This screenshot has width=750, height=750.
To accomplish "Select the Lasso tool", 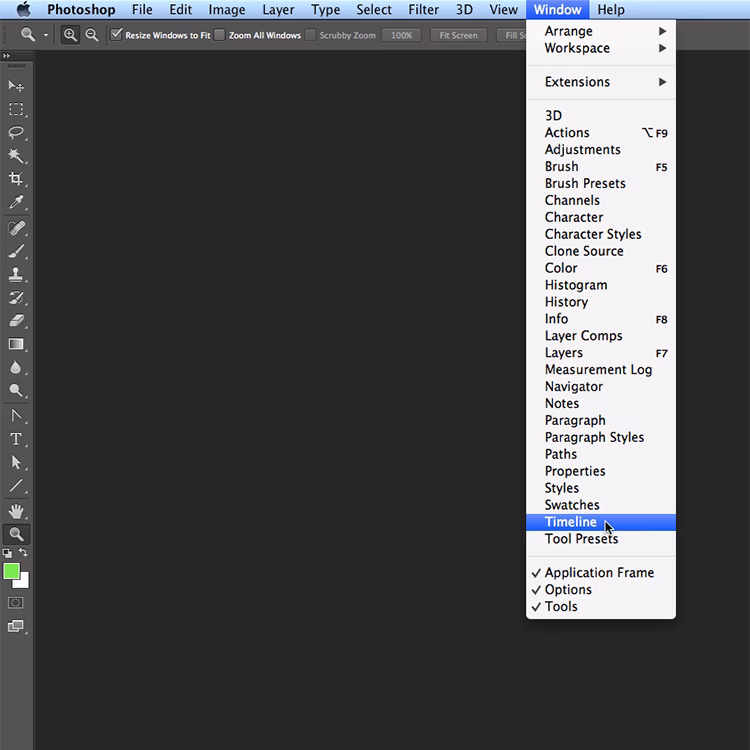I will [x=16, y=133].
